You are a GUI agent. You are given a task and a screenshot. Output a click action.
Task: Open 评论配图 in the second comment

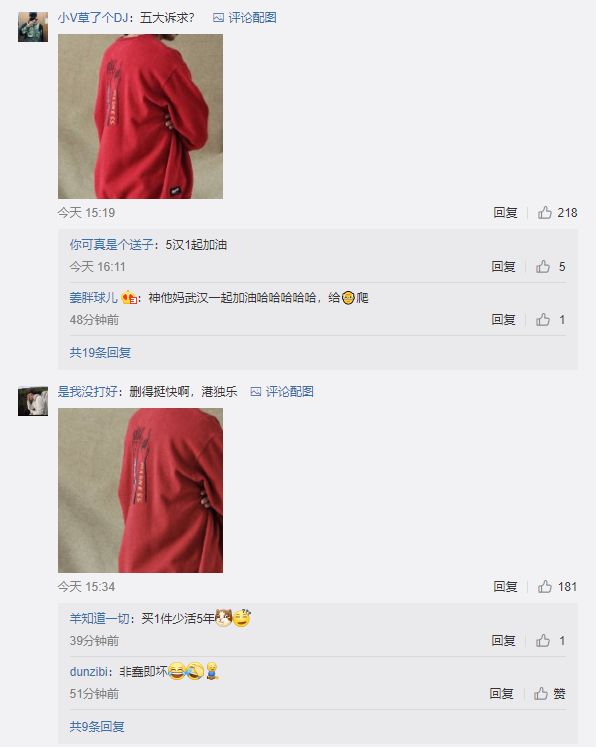282,392
